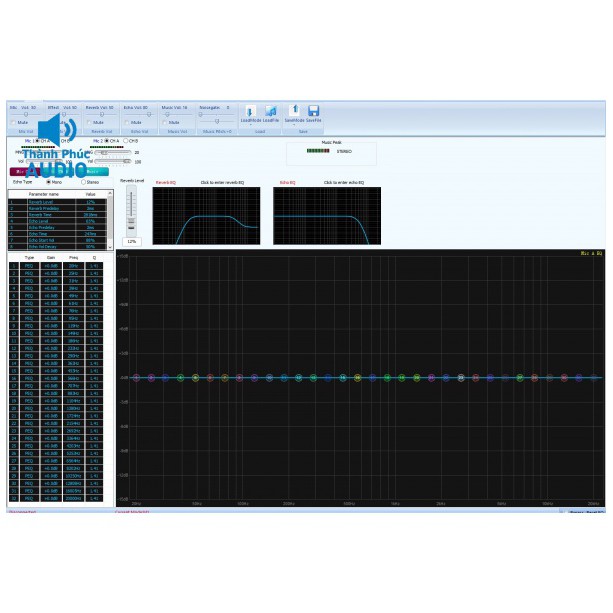The image size is (613, 613).
Task: Click the LoadFile icon
Action: click(x=271, y=111)
